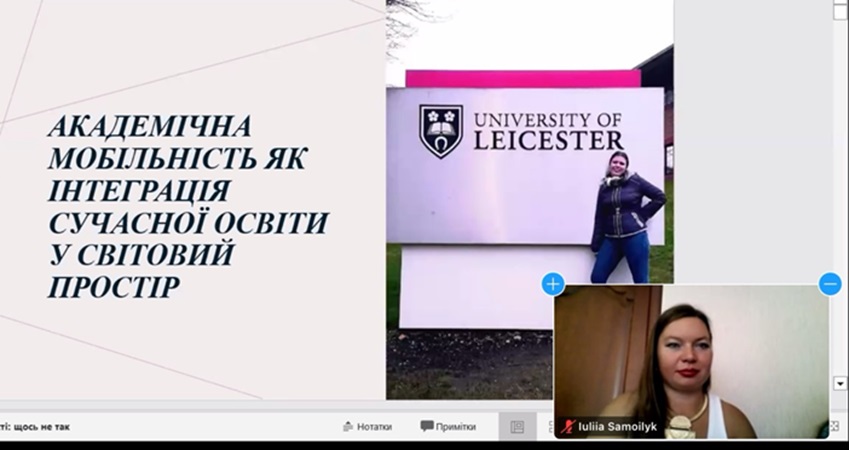Select the slide title АКАДЕМІЧНА МОБІЛЬНІСТЬ text
Screen dimensions: 849x450
pyautogui.click(x=188, y=206)
